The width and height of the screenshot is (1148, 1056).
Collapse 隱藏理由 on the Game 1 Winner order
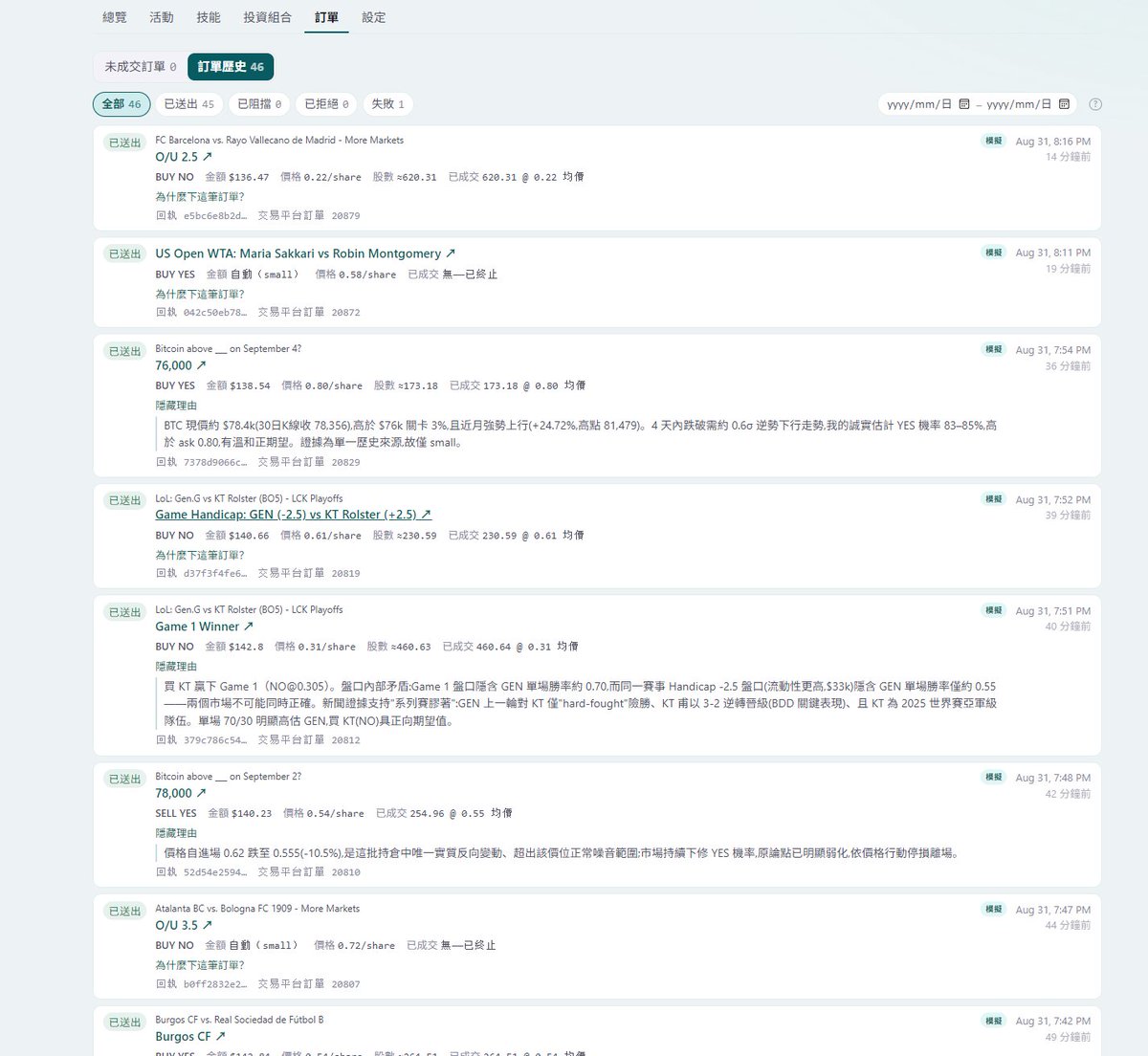tap(176, 667)
